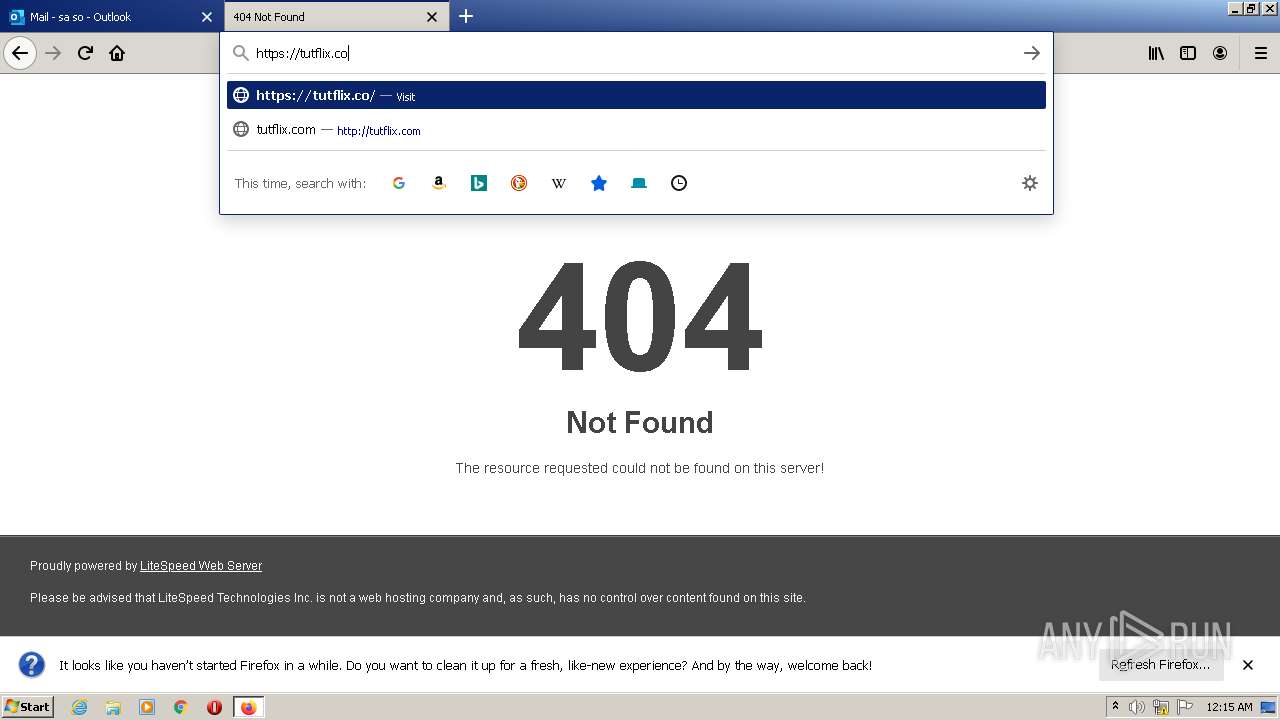Dismiss the Firefox refresh notification bar
The height and width of the screenshot is (720, 1280).
tap(1248, 665)
